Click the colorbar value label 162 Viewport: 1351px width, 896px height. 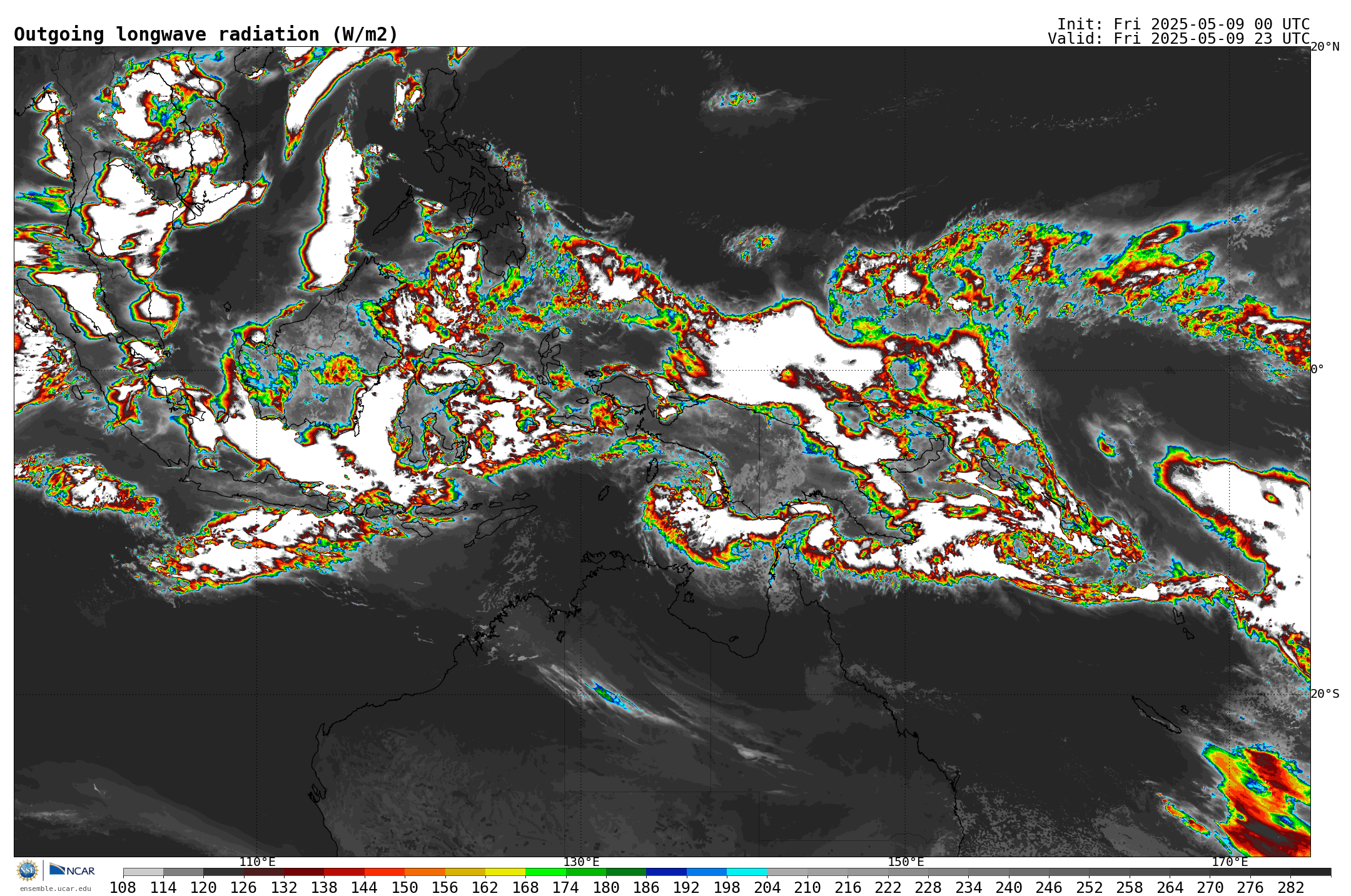point(485,888)
